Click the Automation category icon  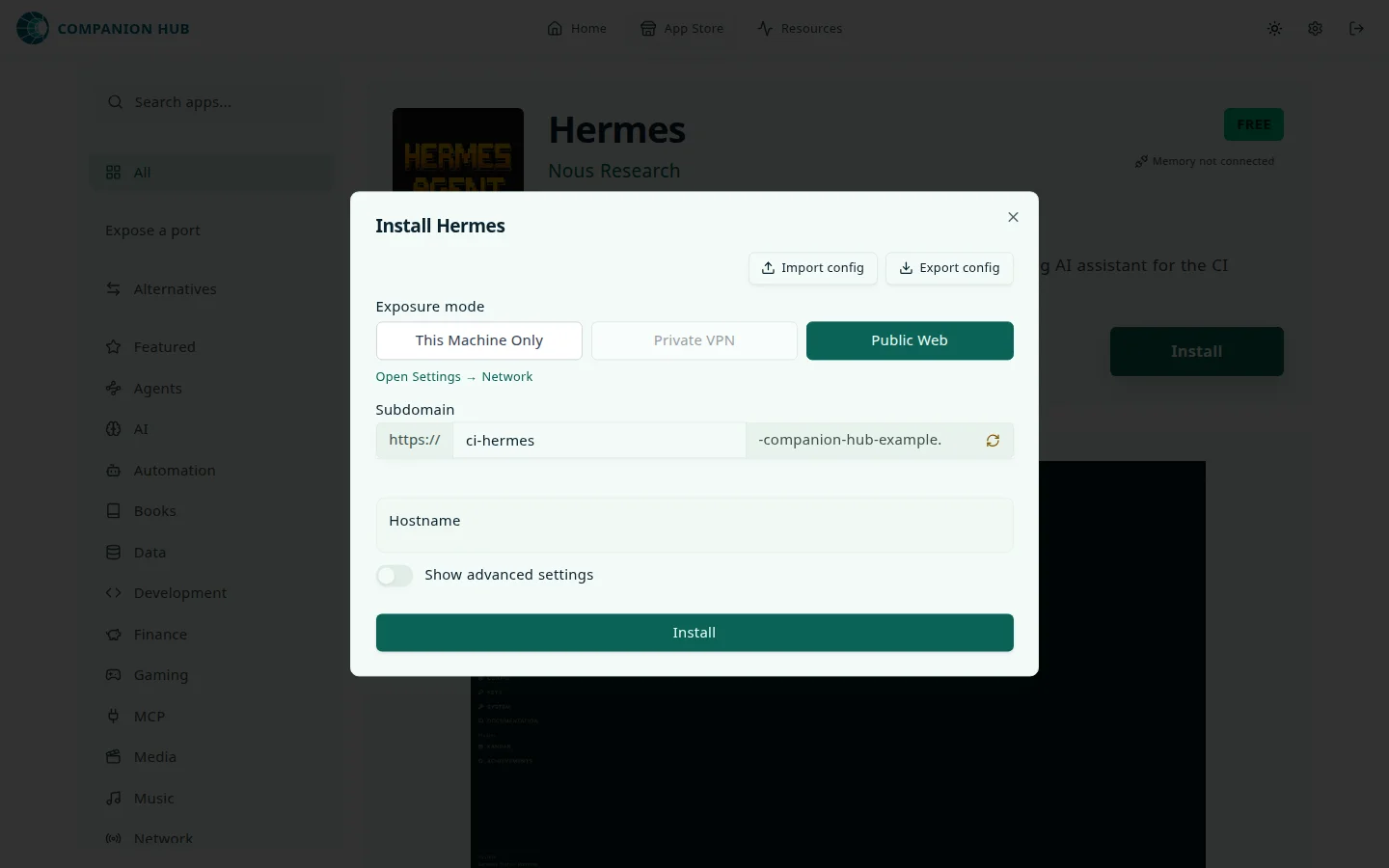coord(114,471)
